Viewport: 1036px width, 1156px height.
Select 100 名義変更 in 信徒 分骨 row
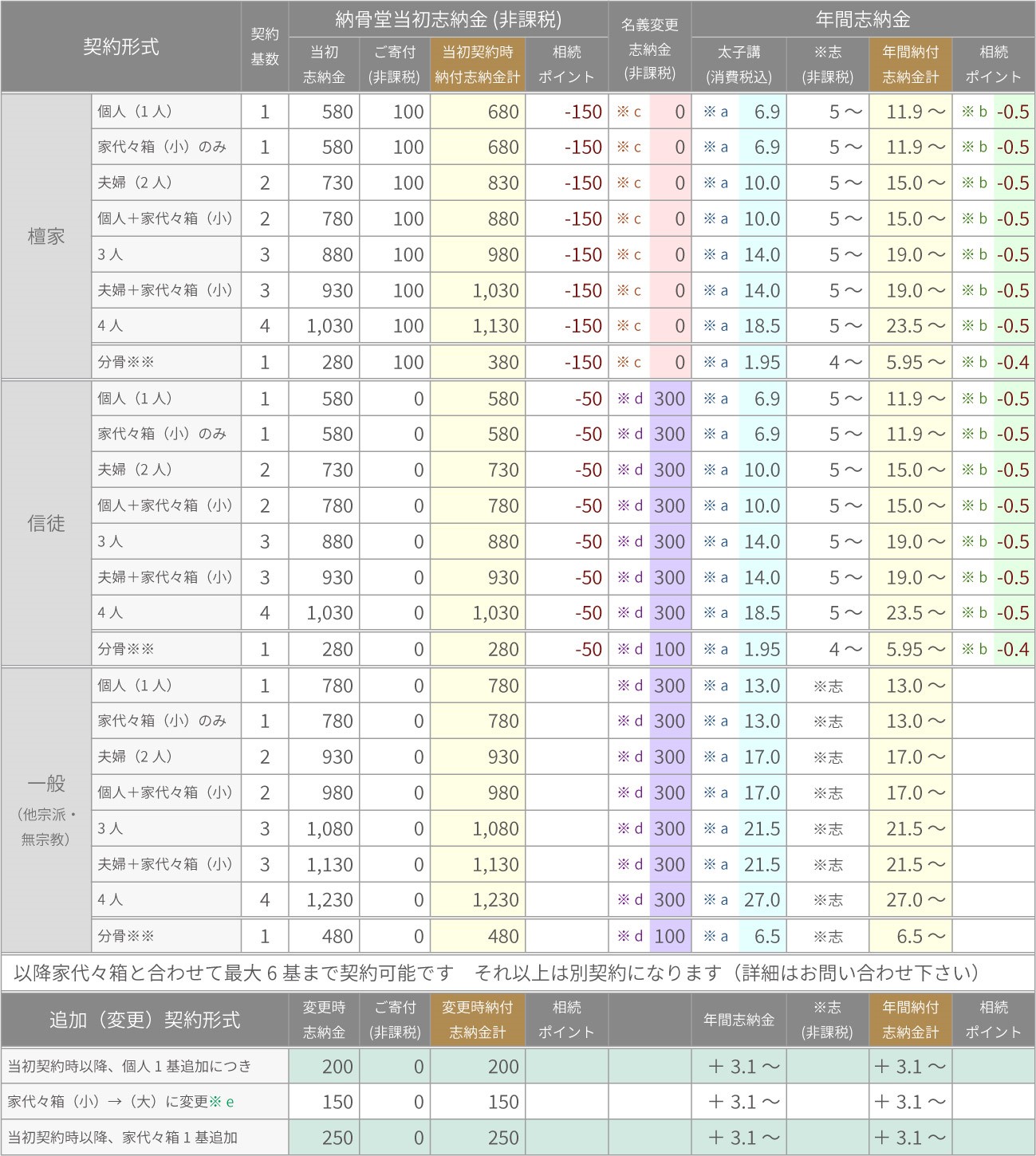(x=670, y=649)
